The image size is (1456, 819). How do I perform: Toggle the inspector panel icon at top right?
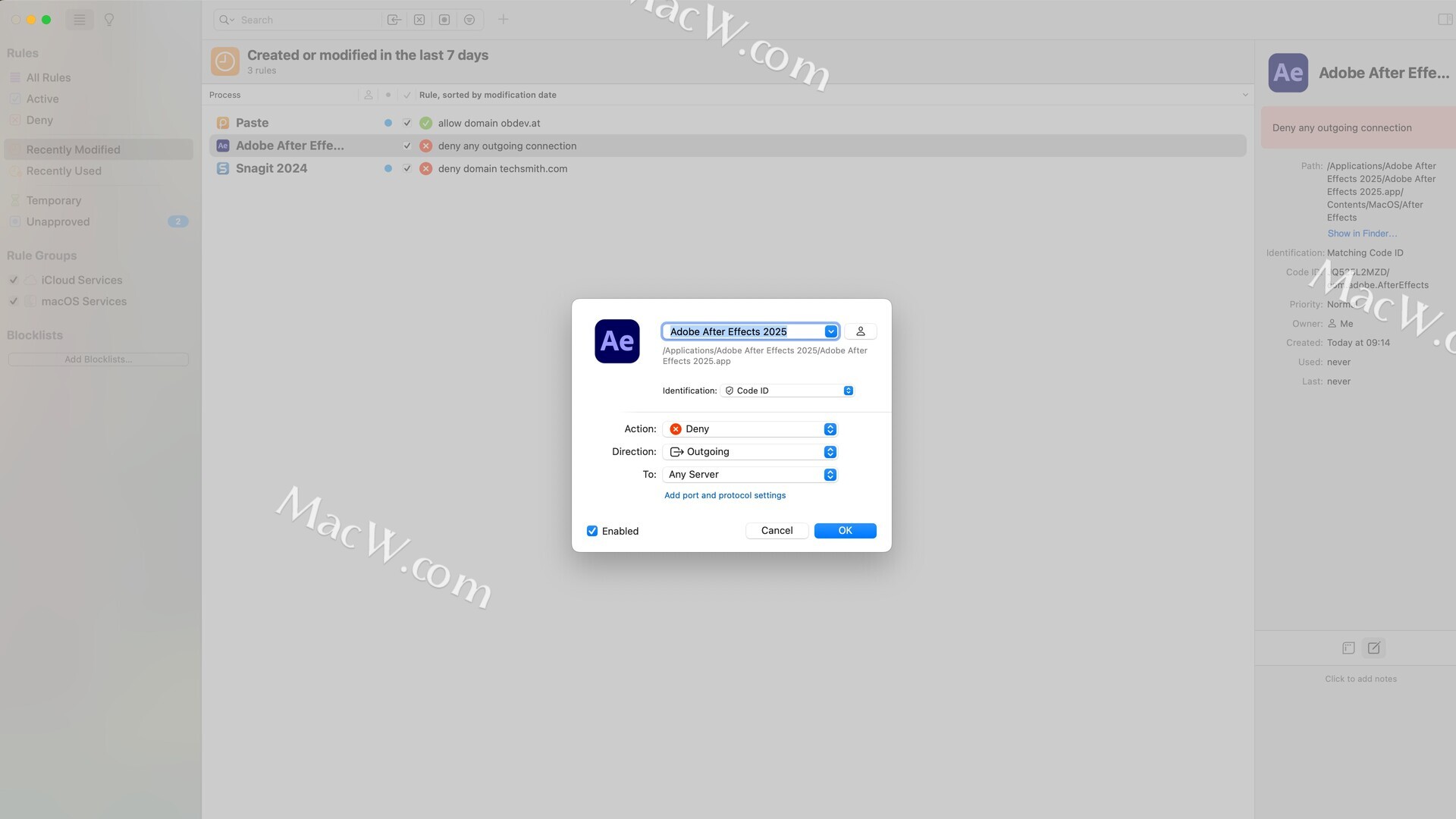(x=1445, y=20)
